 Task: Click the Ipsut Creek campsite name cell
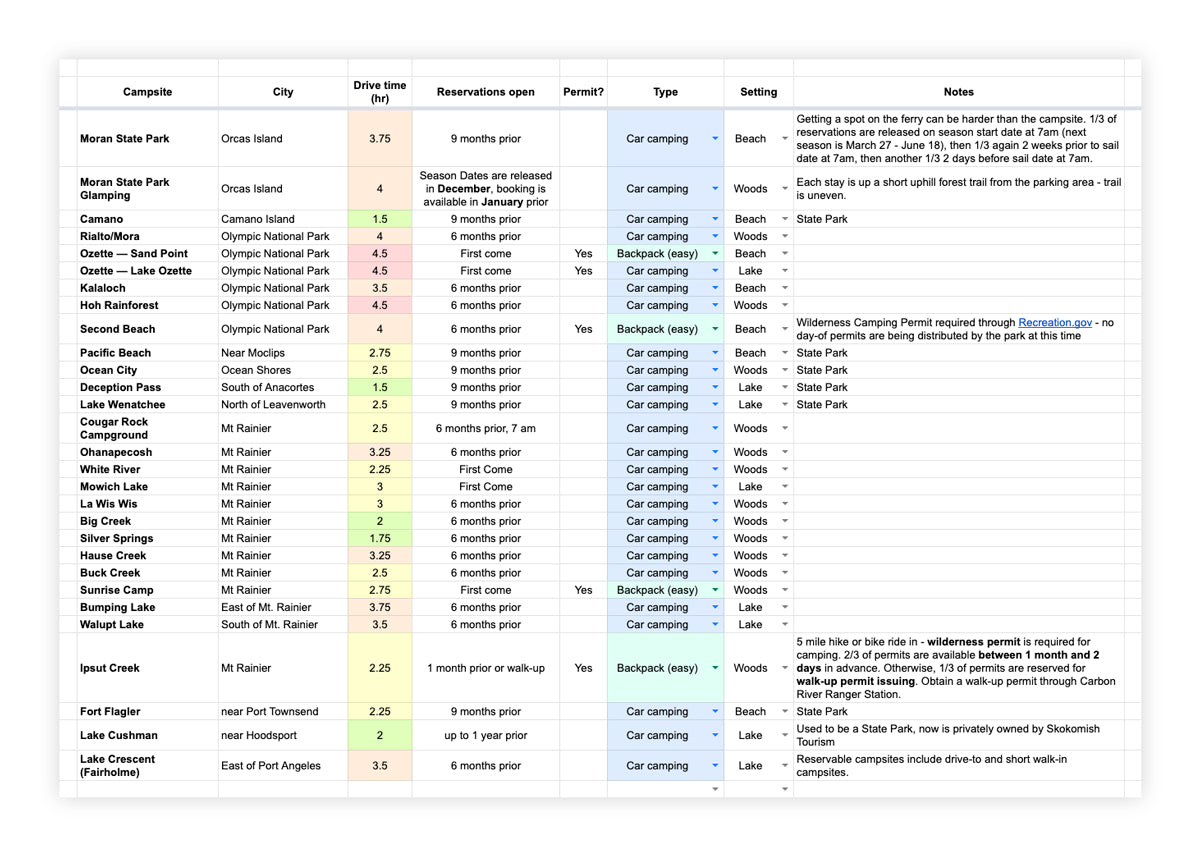point(147,668)
